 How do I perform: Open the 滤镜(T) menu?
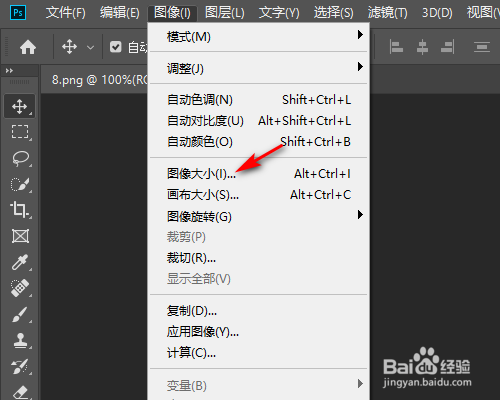click(x=388, y=13)
